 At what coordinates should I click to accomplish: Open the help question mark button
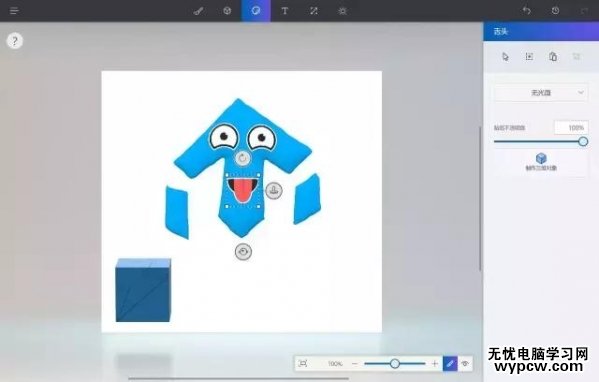(x=15, y=41)
